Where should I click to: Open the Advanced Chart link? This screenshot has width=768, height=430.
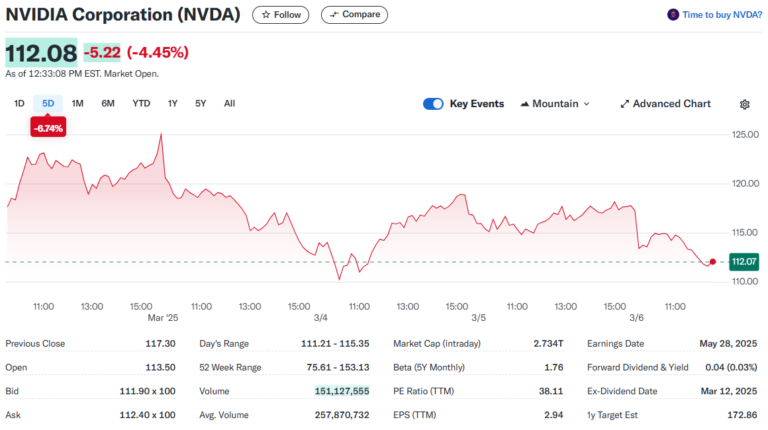point(665,104)
